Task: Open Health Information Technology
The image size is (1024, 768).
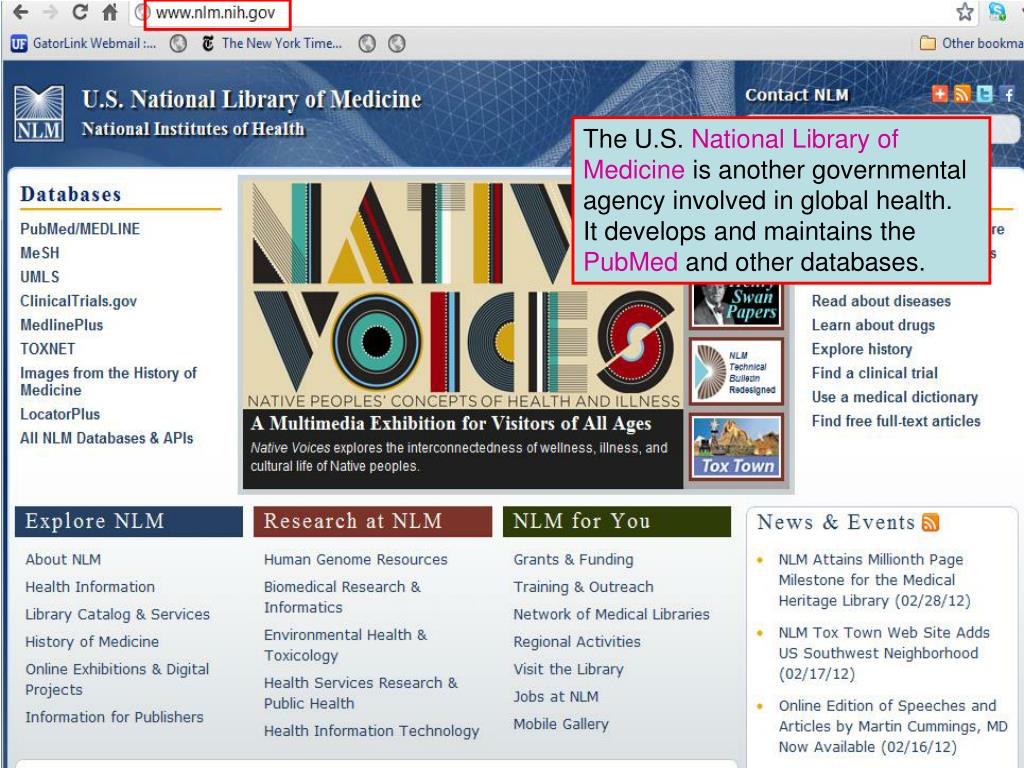Action: pyautogui.click(x=372, y=731)
